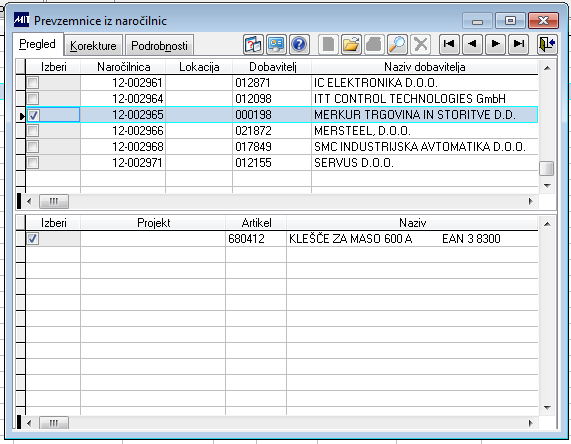Open the Podrobnosti tab
571x444 pixels.
[159, 46]
